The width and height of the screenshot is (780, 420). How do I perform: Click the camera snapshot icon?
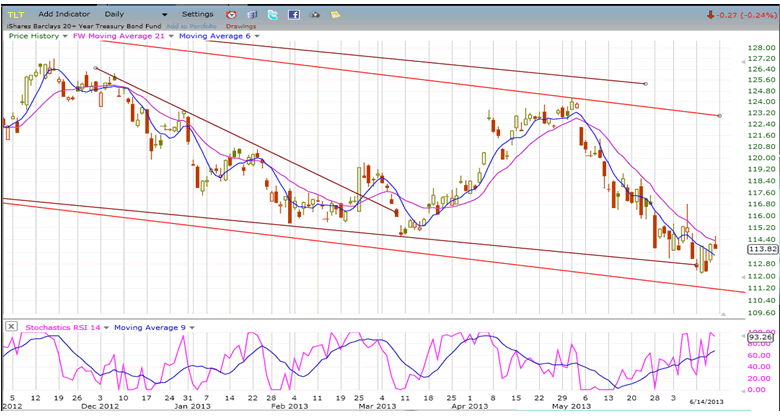(x=316, y=15)
